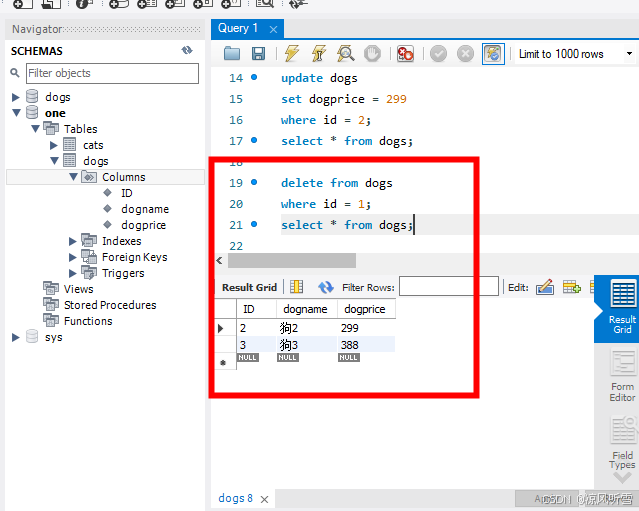
Task: Save the script with floppy disk icon
Action: click(x=258, y=53)
